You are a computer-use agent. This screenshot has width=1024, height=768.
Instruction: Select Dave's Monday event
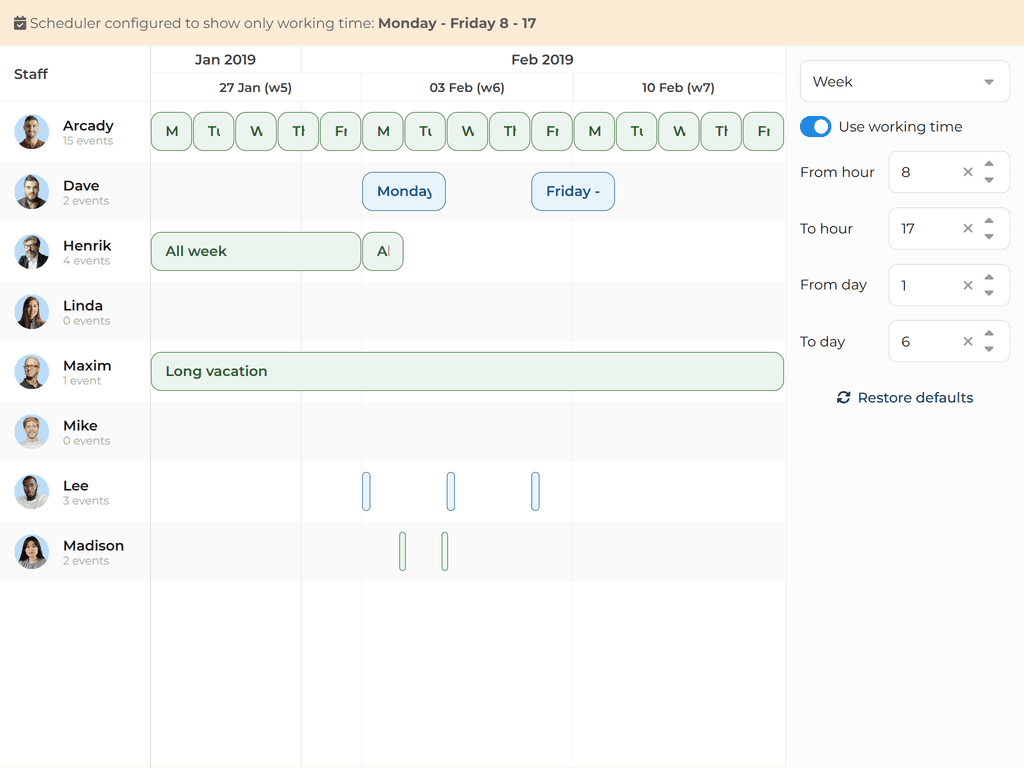pyautogui.click(x=404, y=192)
